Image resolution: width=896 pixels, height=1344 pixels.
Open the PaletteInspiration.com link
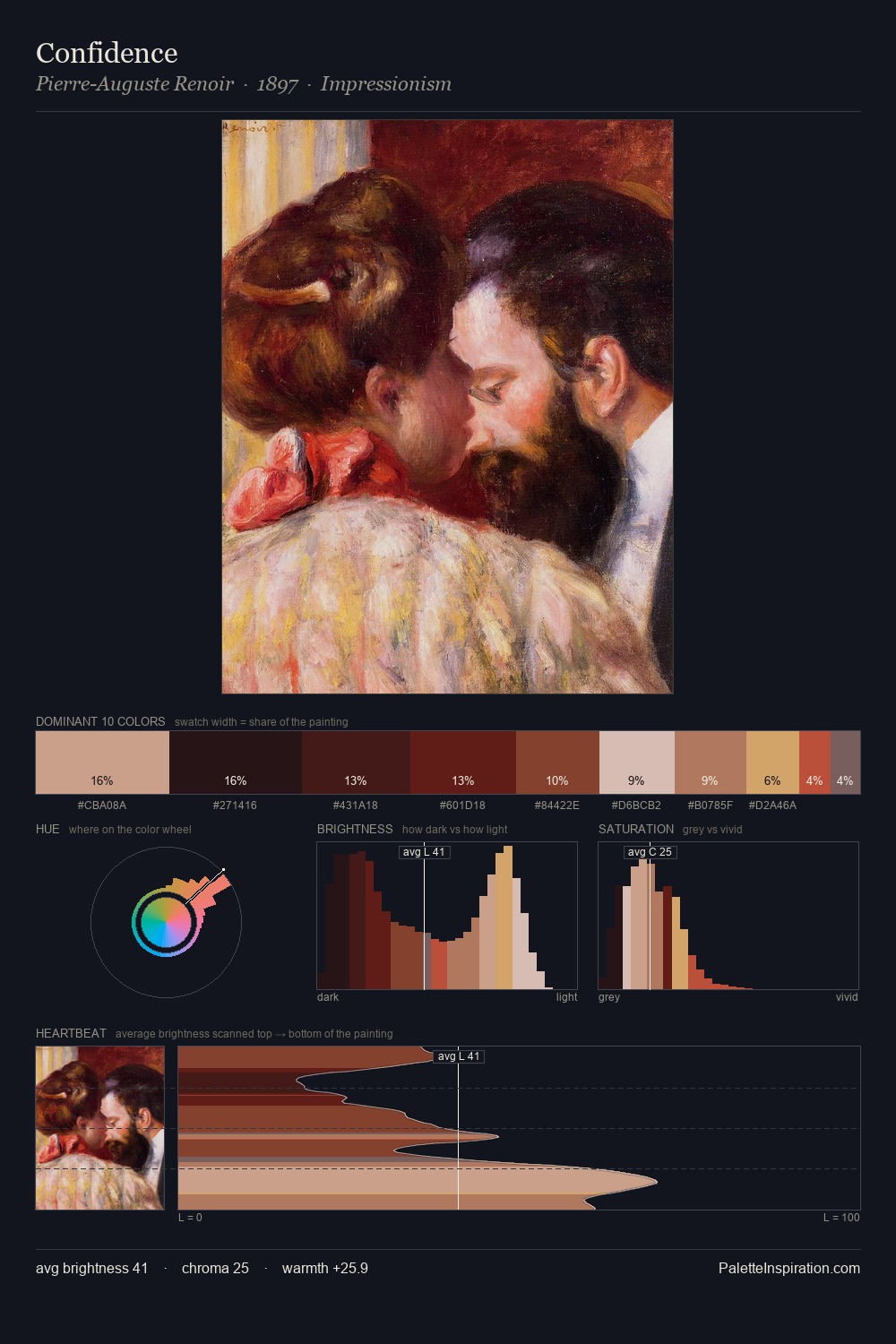pyautogui.click(x=789, y=1268)
